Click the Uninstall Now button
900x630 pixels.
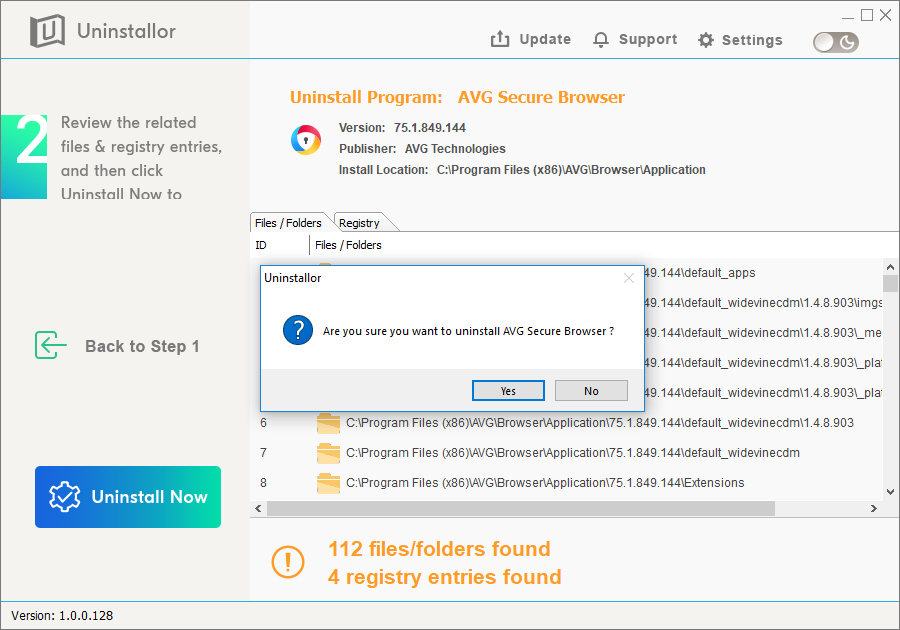point(128,497)
